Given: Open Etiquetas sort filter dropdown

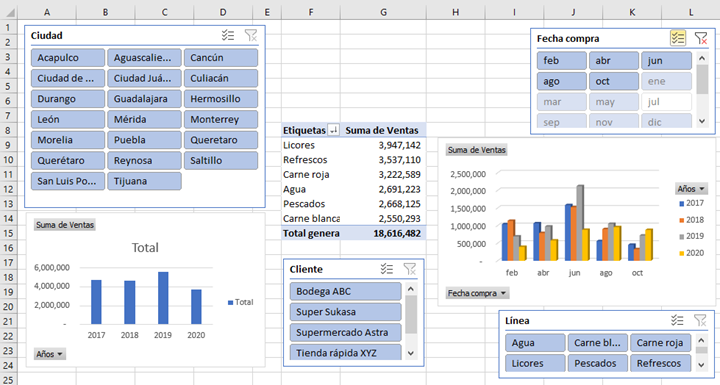Looking at the screenshot, I should (334, 130).
